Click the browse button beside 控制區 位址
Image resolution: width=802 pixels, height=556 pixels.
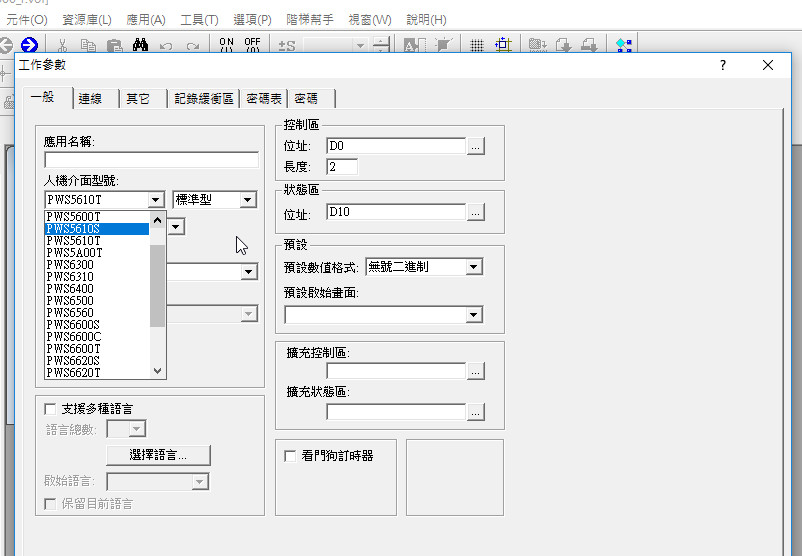(x=476, y=146)
